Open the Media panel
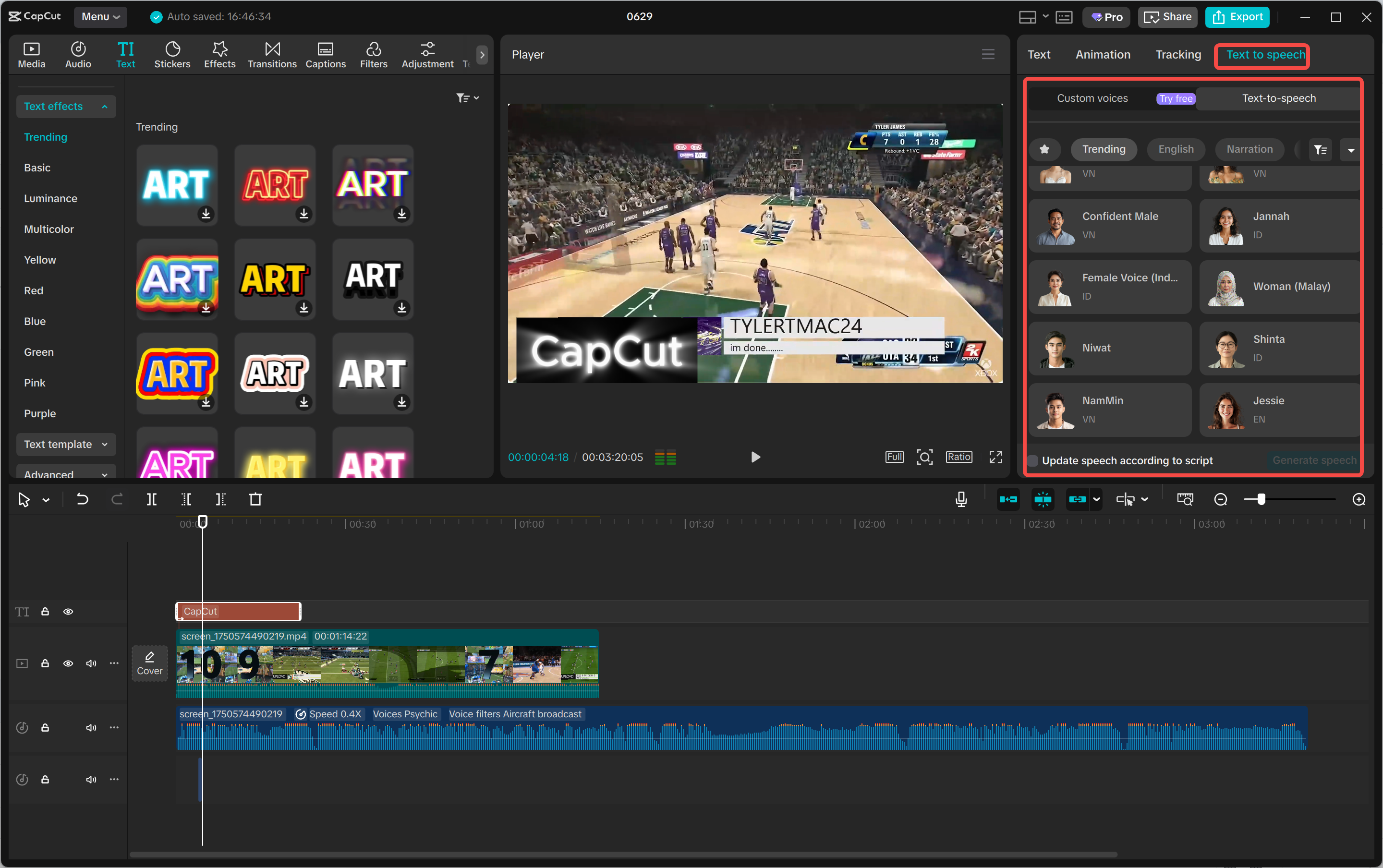 point(32,55)
